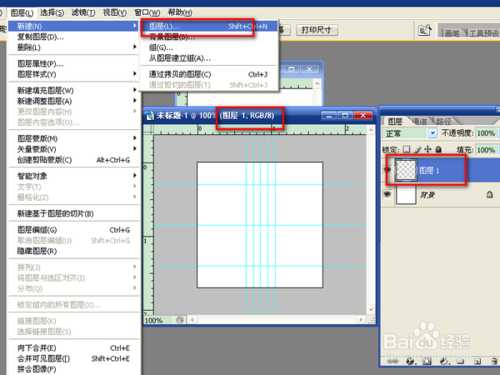Click the layer style fx icon in Layers panel
This screenshot has height=375, width=500.
pos(411,361)
